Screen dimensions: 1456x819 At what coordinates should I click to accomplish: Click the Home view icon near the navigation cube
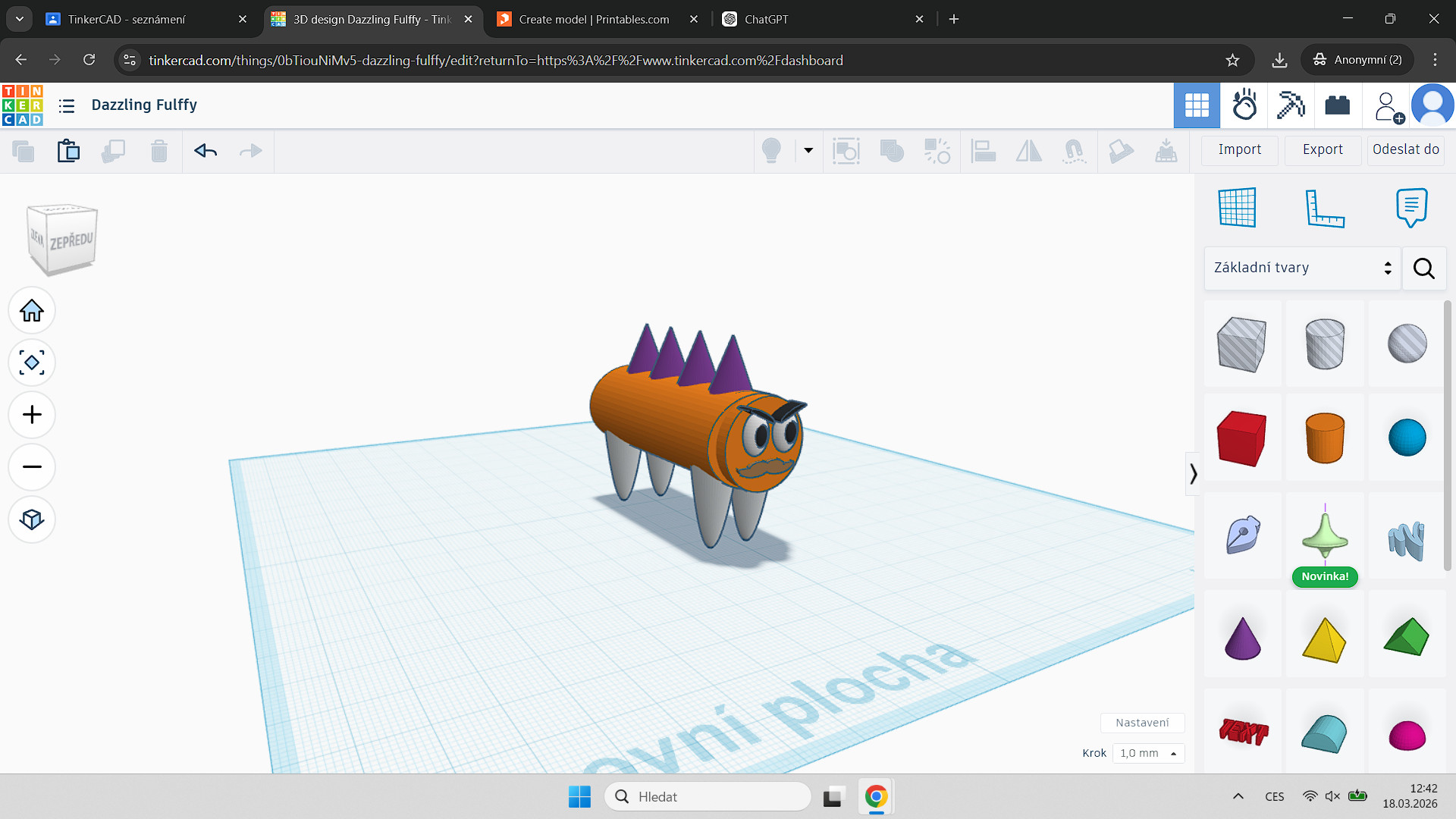(31, 310)
